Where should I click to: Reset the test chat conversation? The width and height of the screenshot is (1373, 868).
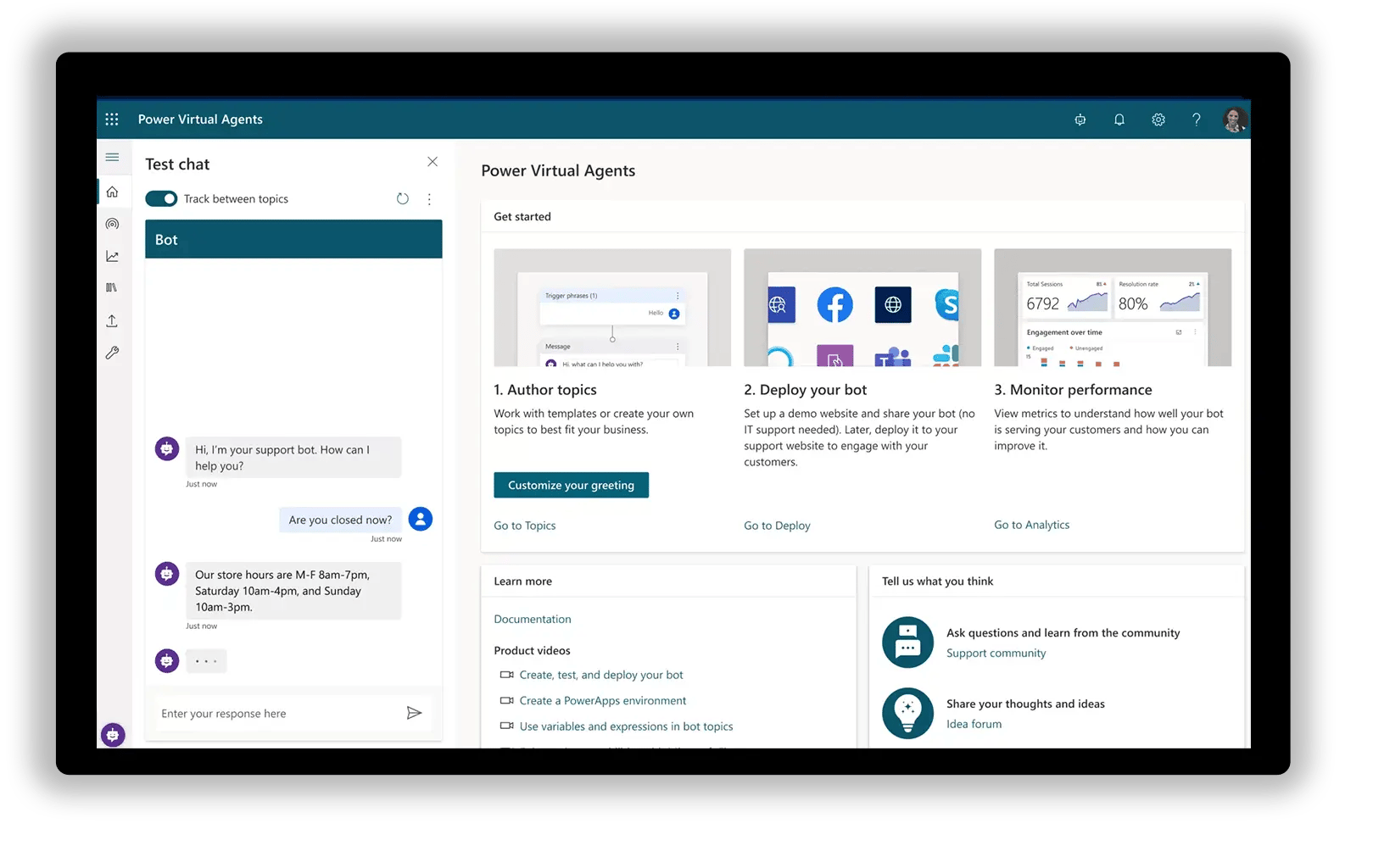tap(402, 198)
